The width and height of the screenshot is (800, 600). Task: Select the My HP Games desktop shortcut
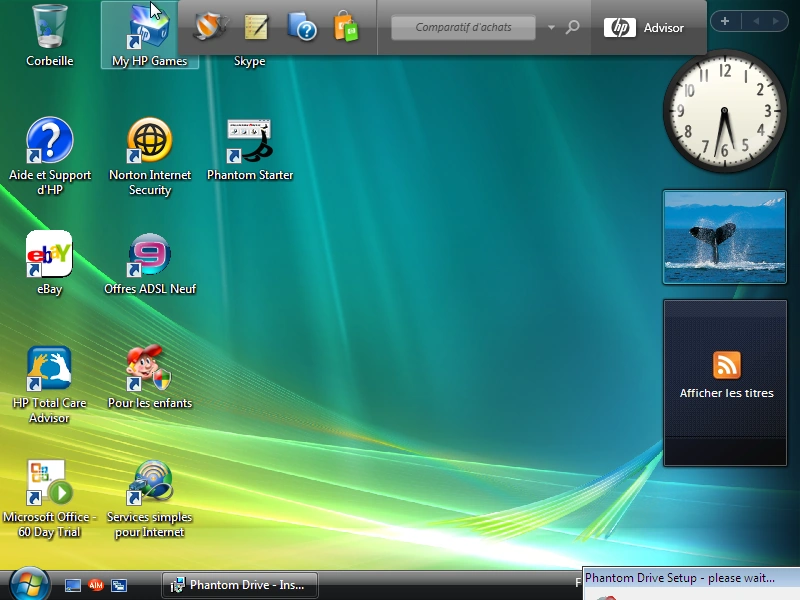(149, 35)
